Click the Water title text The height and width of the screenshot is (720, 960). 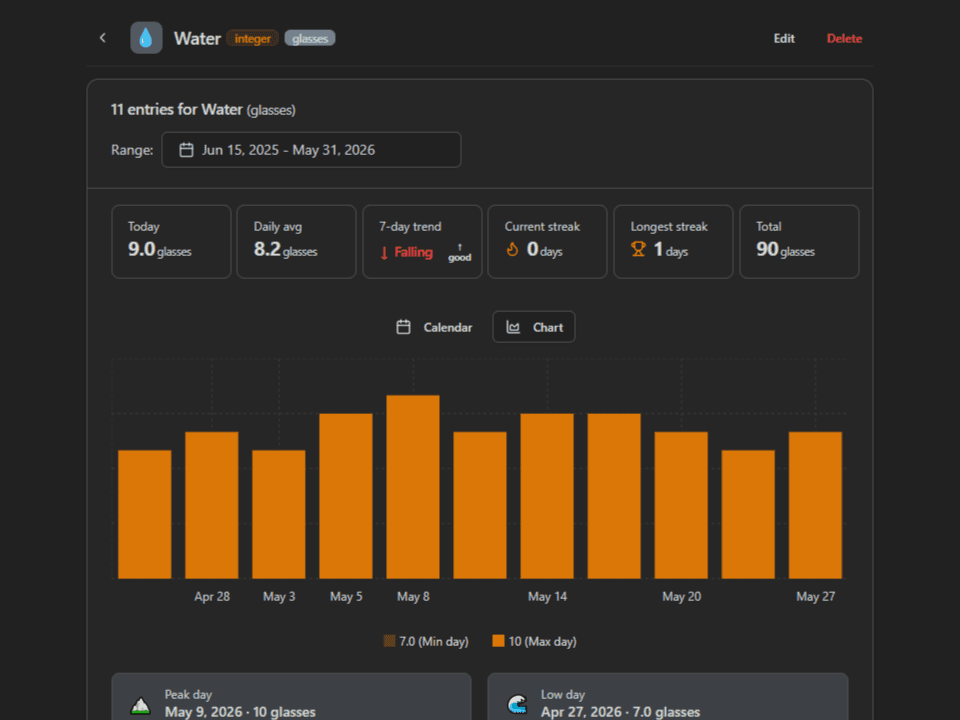[197, 39]
